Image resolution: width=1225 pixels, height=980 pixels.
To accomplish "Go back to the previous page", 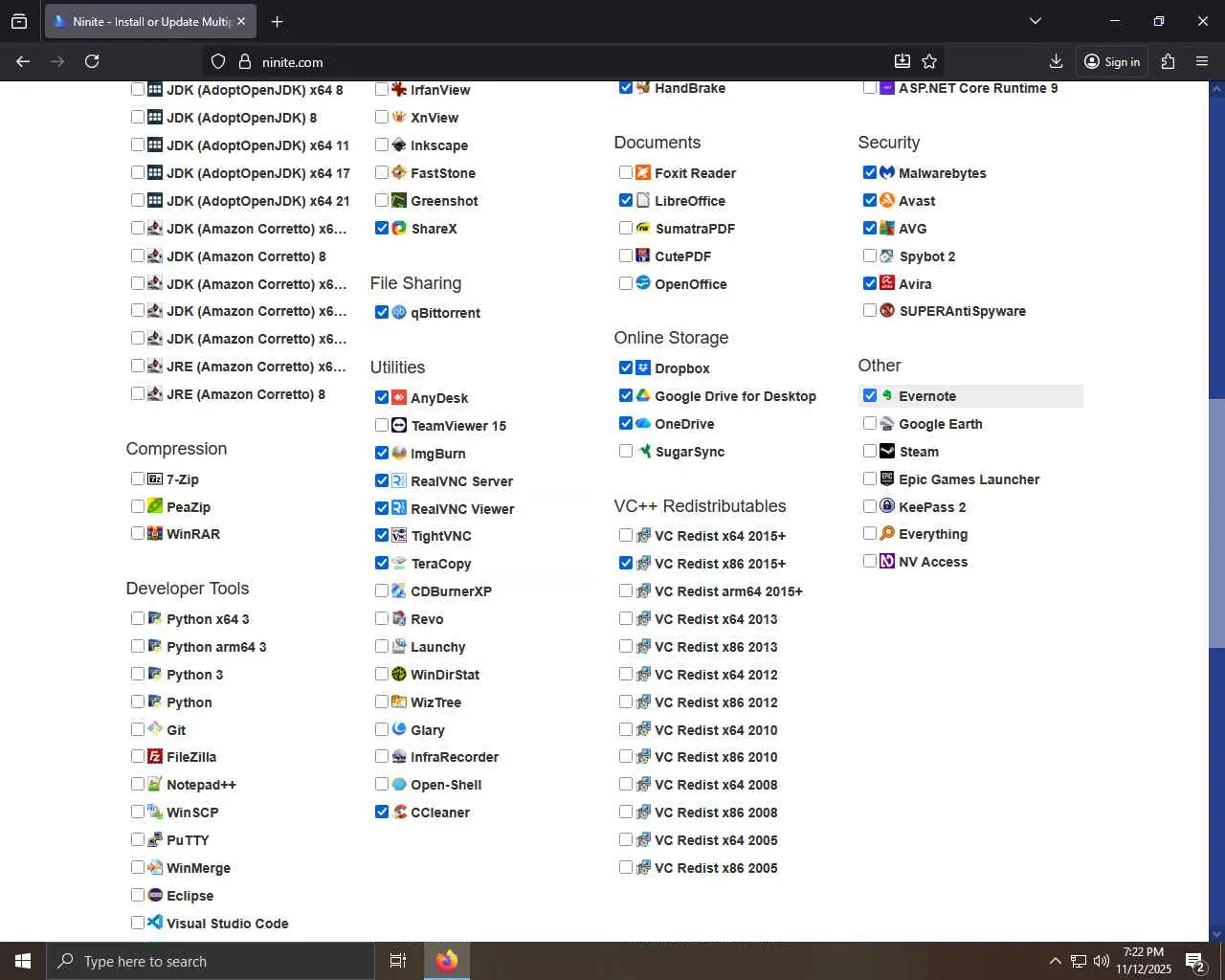I will (x=23, y=61).
